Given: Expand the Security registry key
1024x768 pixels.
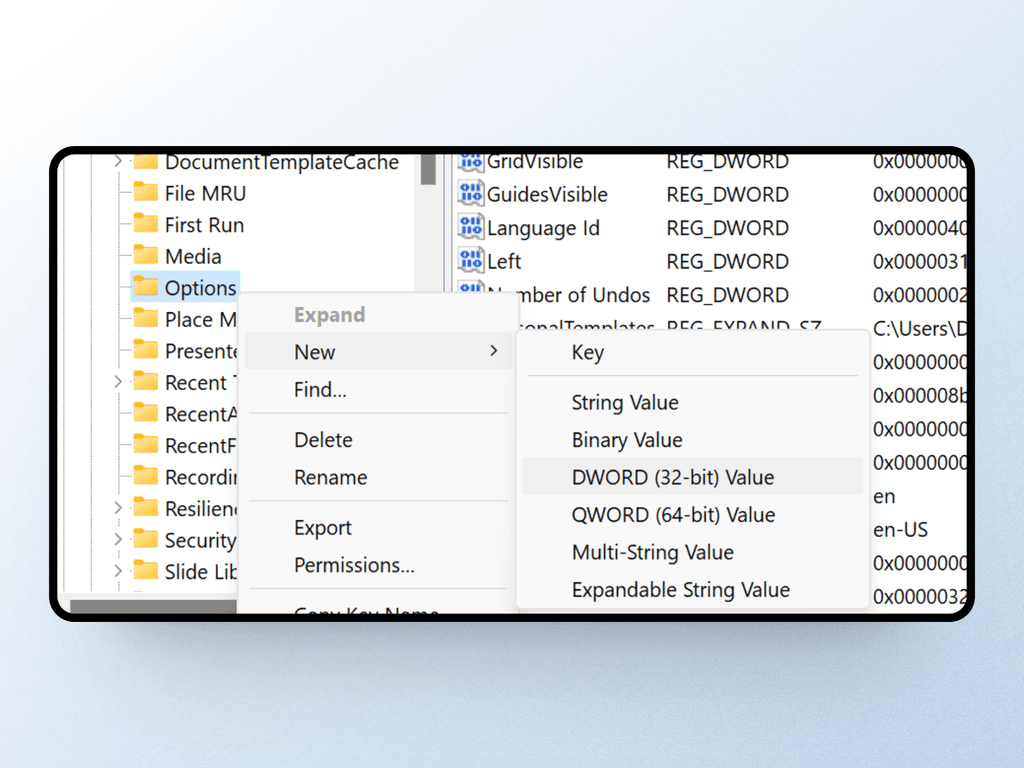Looking at the screenshot, I should [116, 540].
